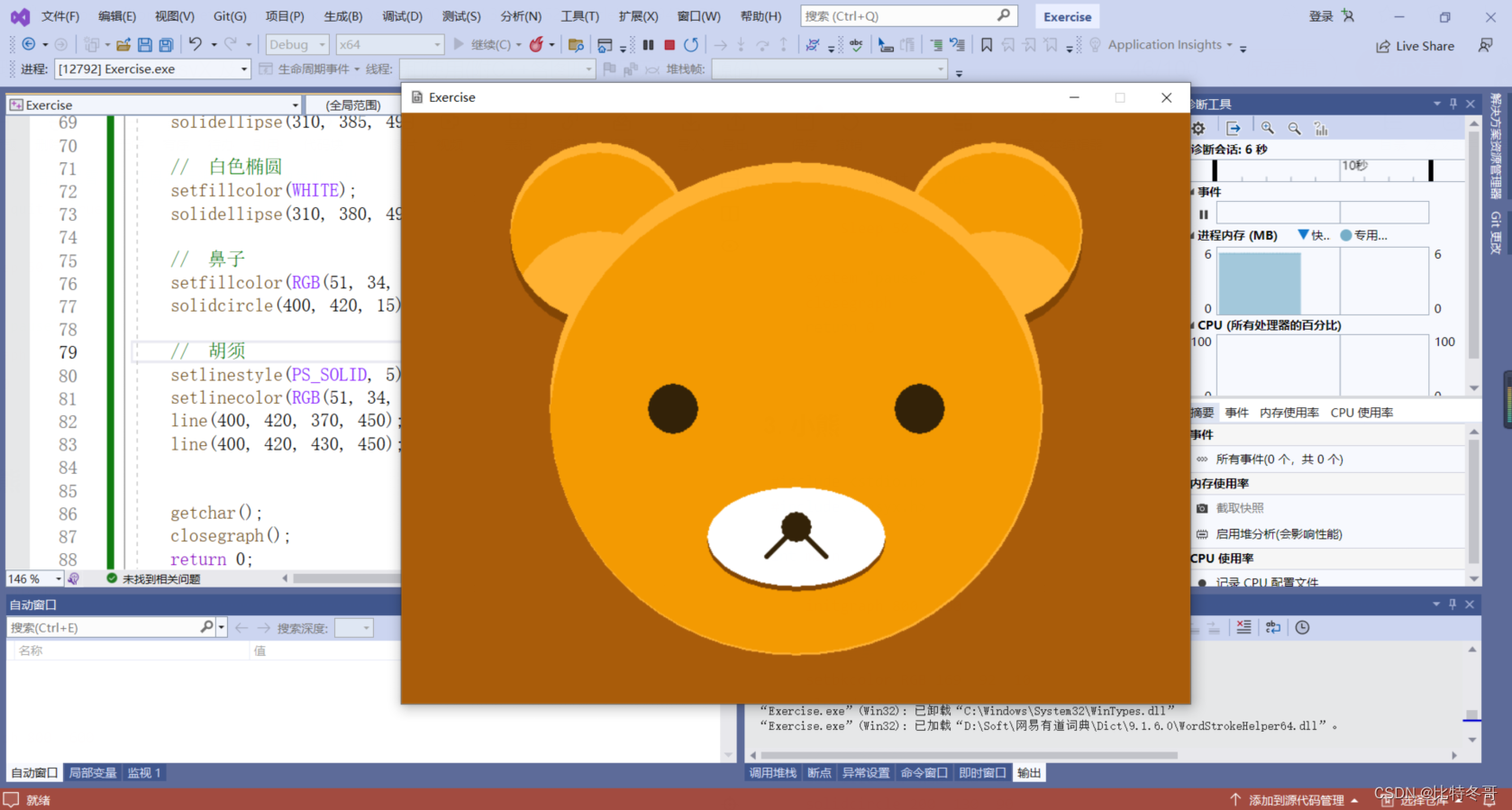Click the Save All icon
Image resolution: width=1512 pixels, height=810 pixels.
166,44
